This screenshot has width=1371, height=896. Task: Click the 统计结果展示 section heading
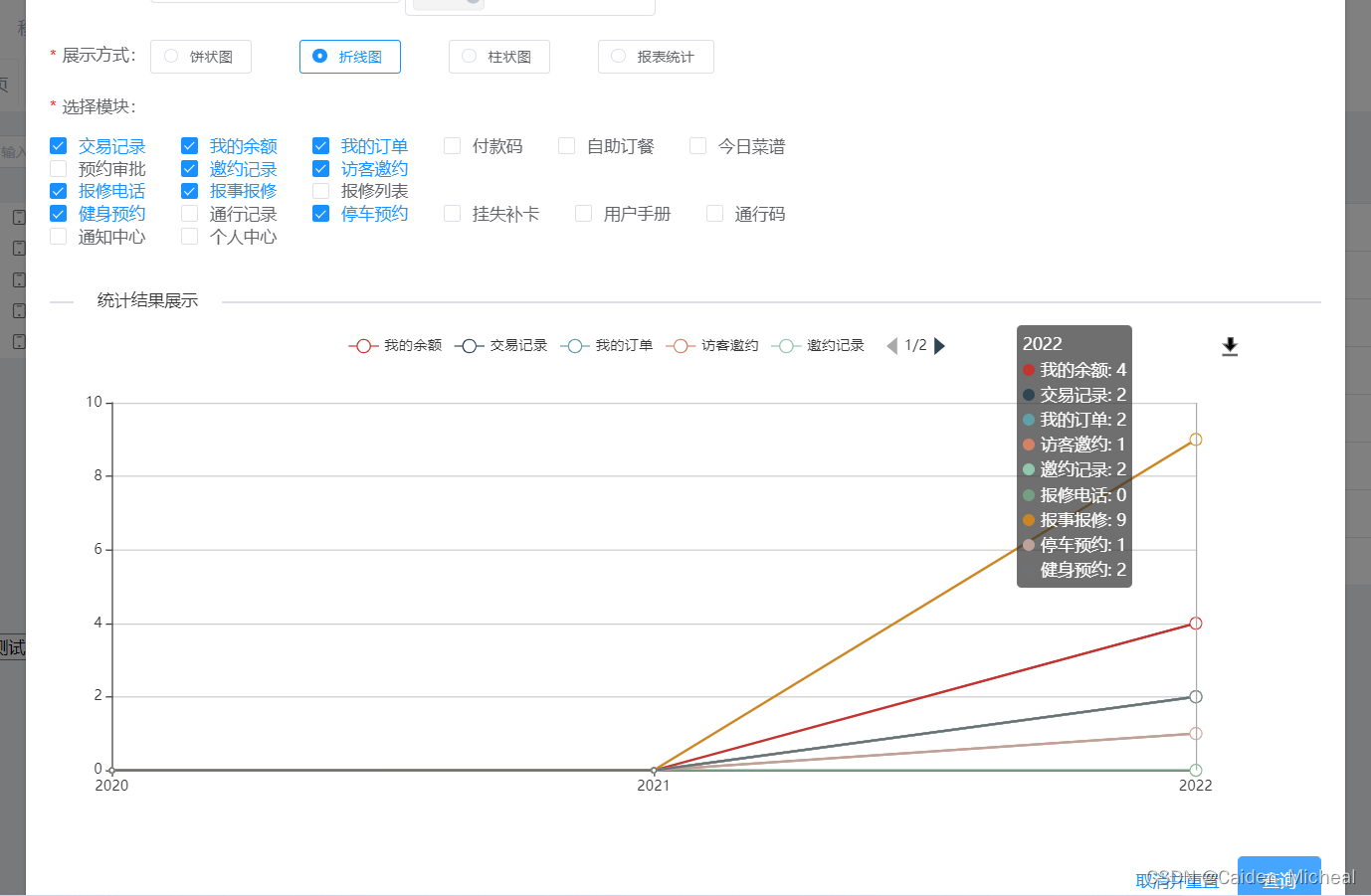(x=147, y=300)
